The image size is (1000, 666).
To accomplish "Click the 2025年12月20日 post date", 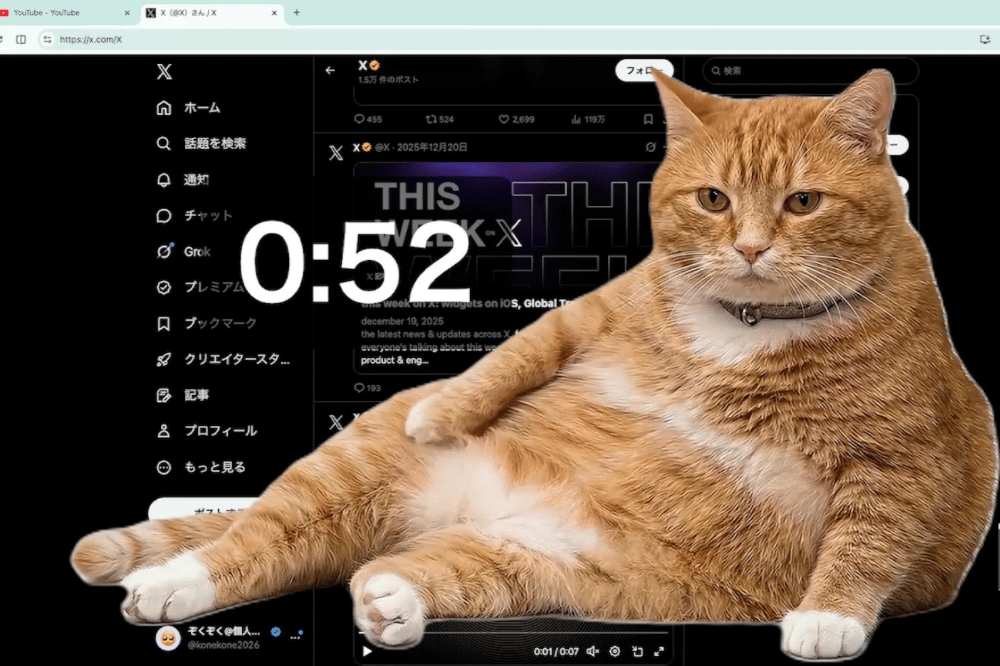I will coord(432,147).
